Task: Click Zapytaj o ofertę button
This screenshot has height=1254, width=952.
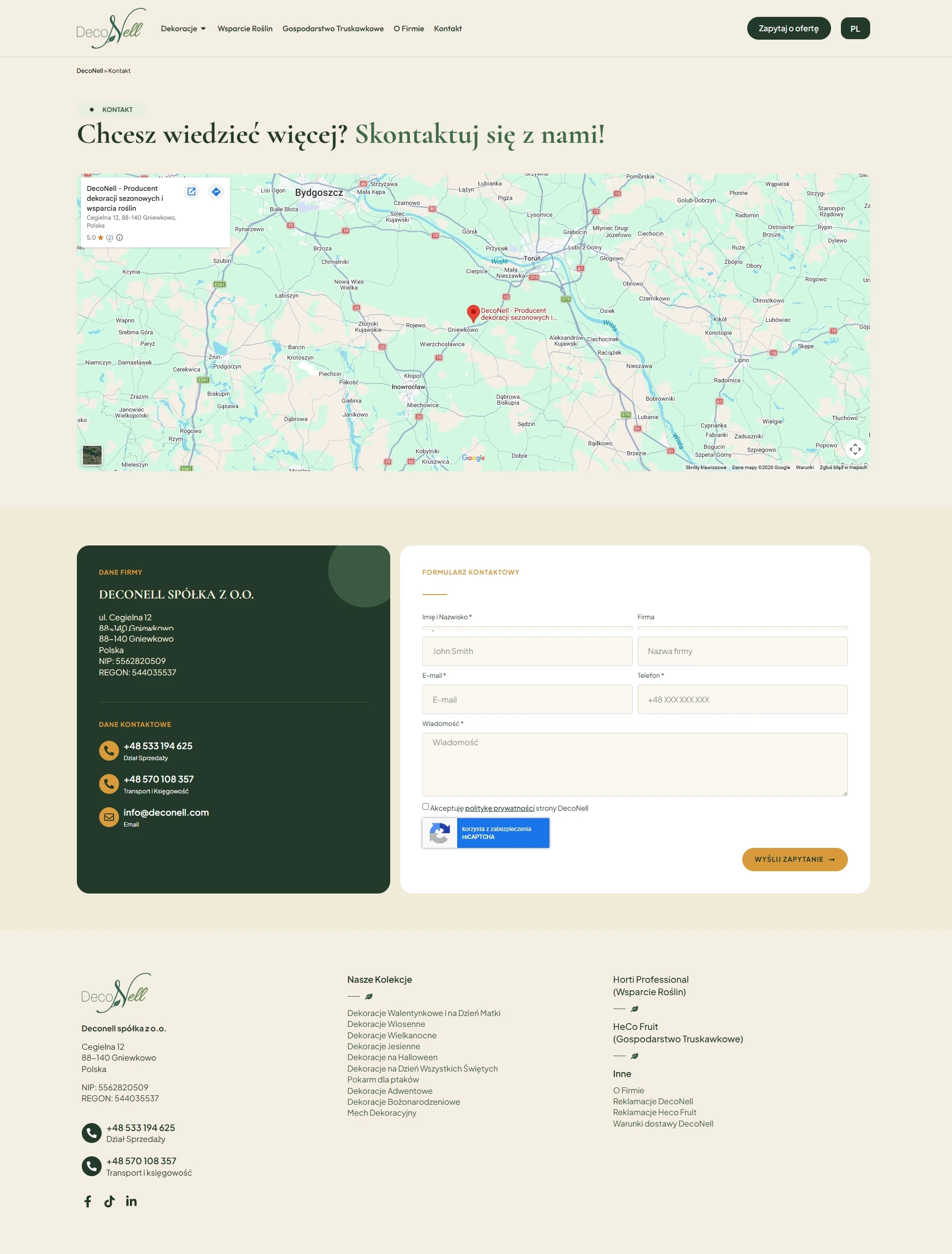Action: [789, 28]
